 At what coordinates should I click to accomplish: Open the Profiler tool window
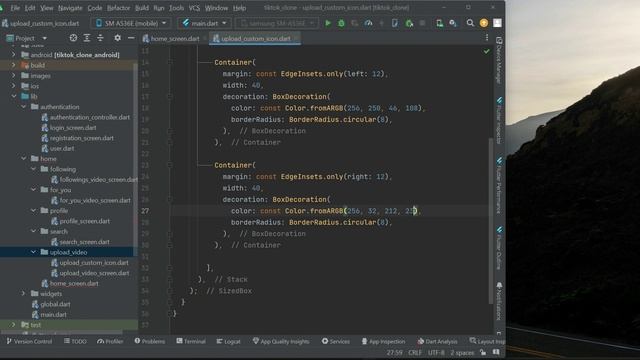110,341
